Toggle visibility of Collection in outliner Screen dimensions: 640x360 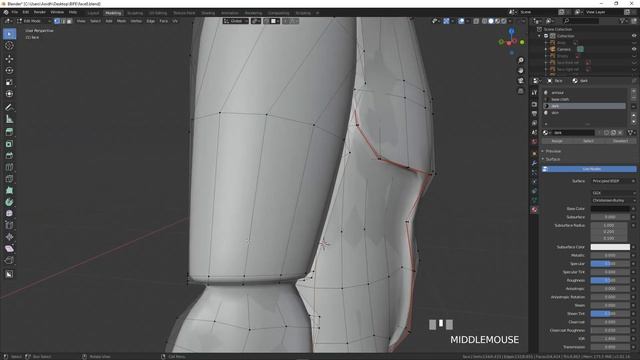click(x=634, y=36)
